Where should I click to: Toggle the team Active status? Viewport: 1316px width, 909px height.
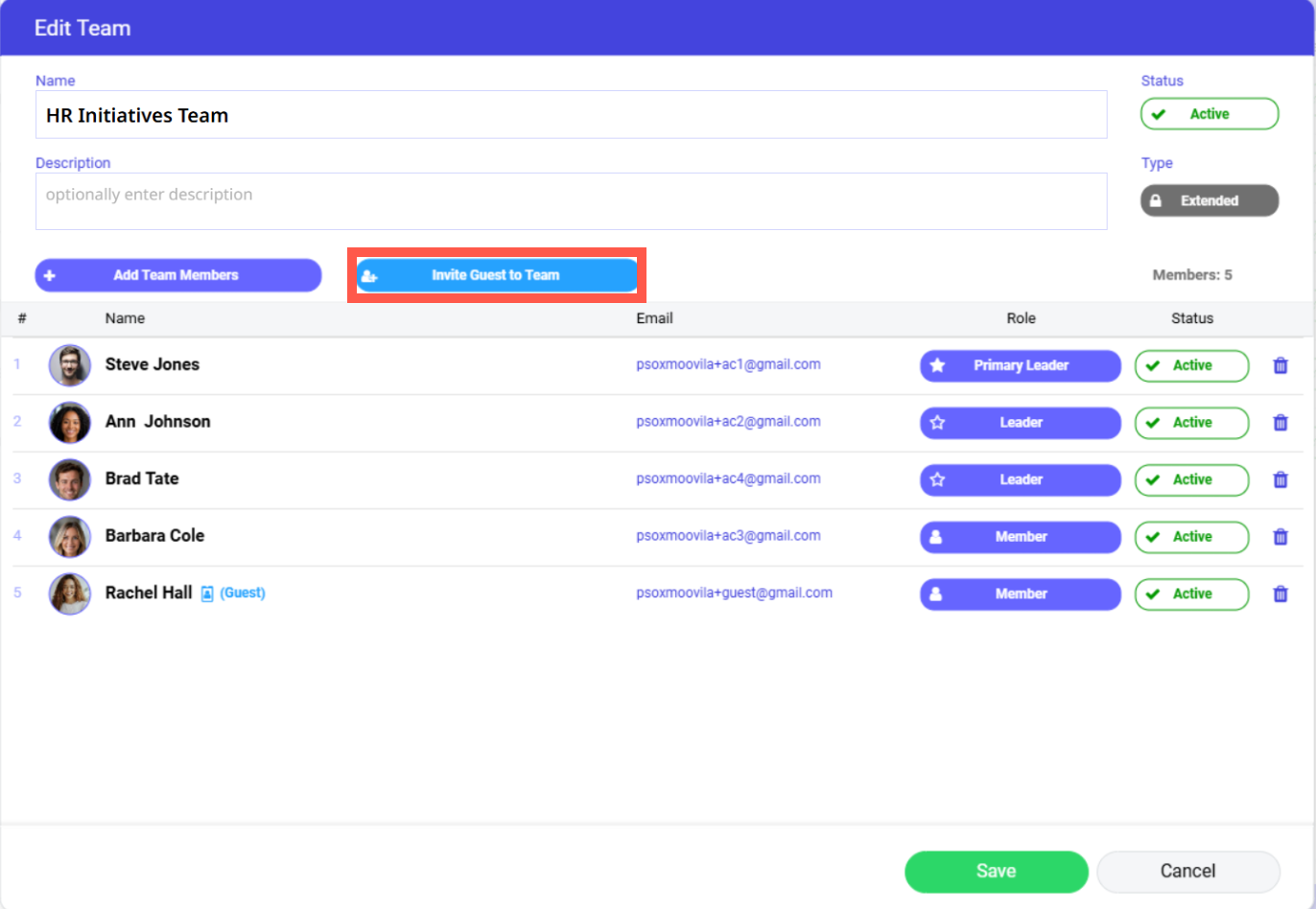(x=1210, y=114)
